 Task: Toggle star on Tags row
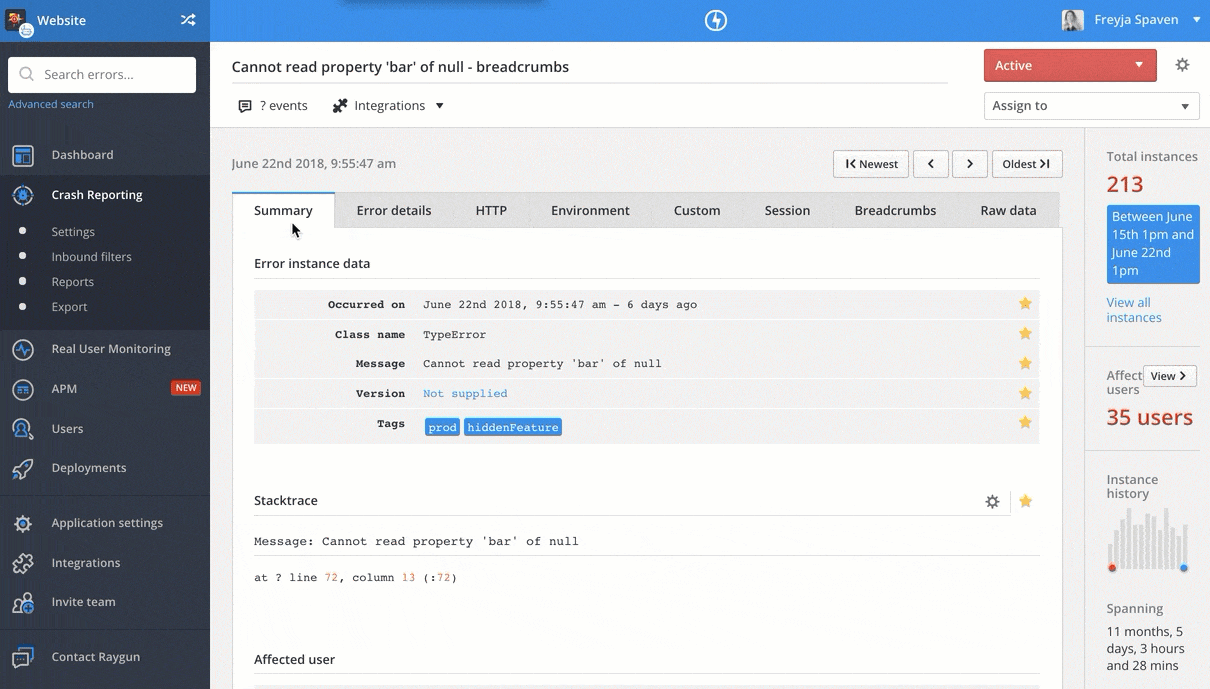coord(1025,423)
